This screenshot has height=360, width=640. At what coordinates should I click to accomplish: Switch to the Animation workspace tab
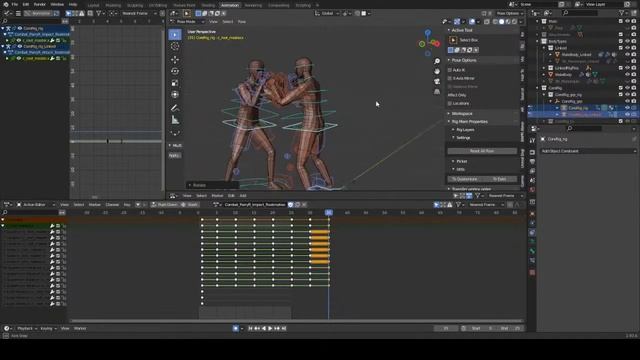coord(230,5)
